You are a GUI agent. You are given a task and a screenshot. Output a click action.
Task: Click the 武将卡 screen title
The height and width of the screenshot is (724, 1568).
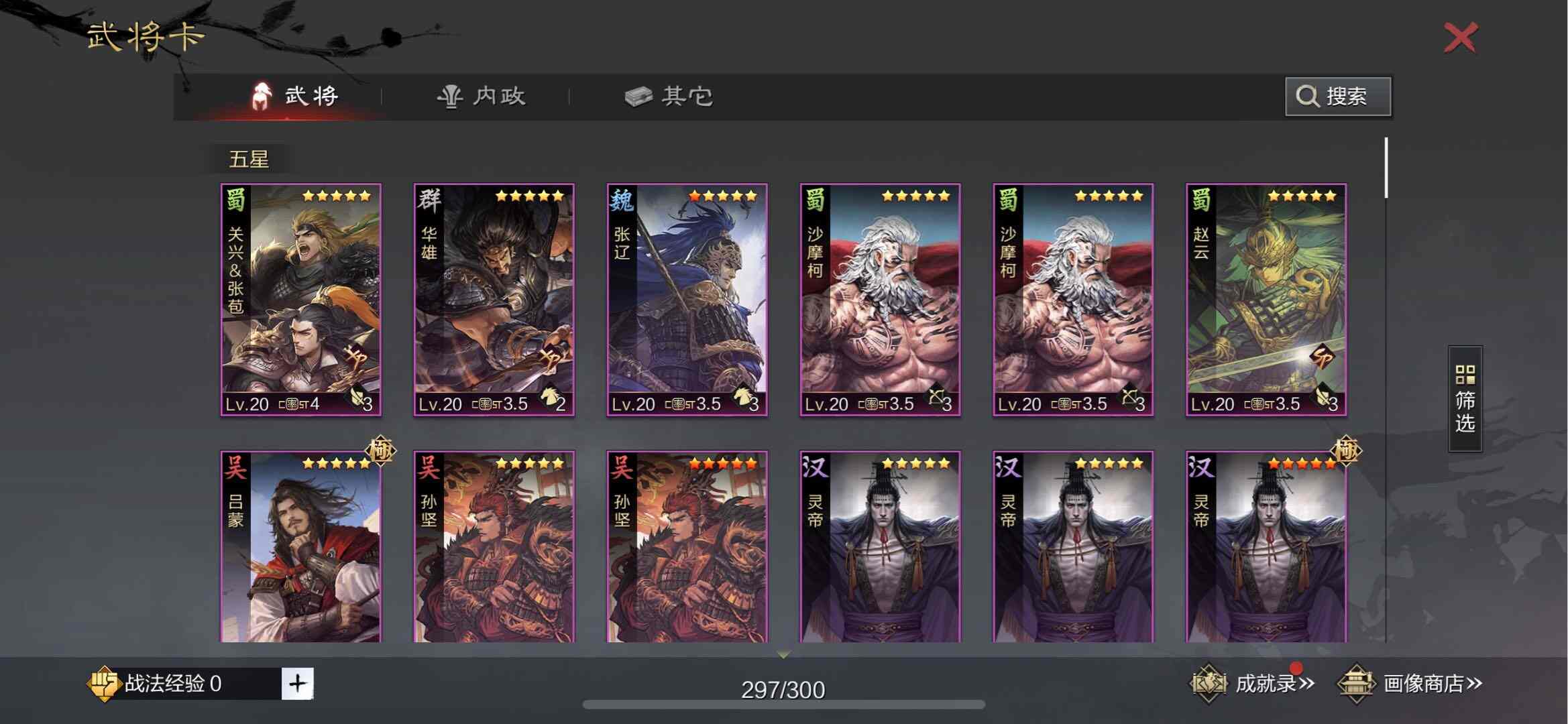click(x=145, y=37)
